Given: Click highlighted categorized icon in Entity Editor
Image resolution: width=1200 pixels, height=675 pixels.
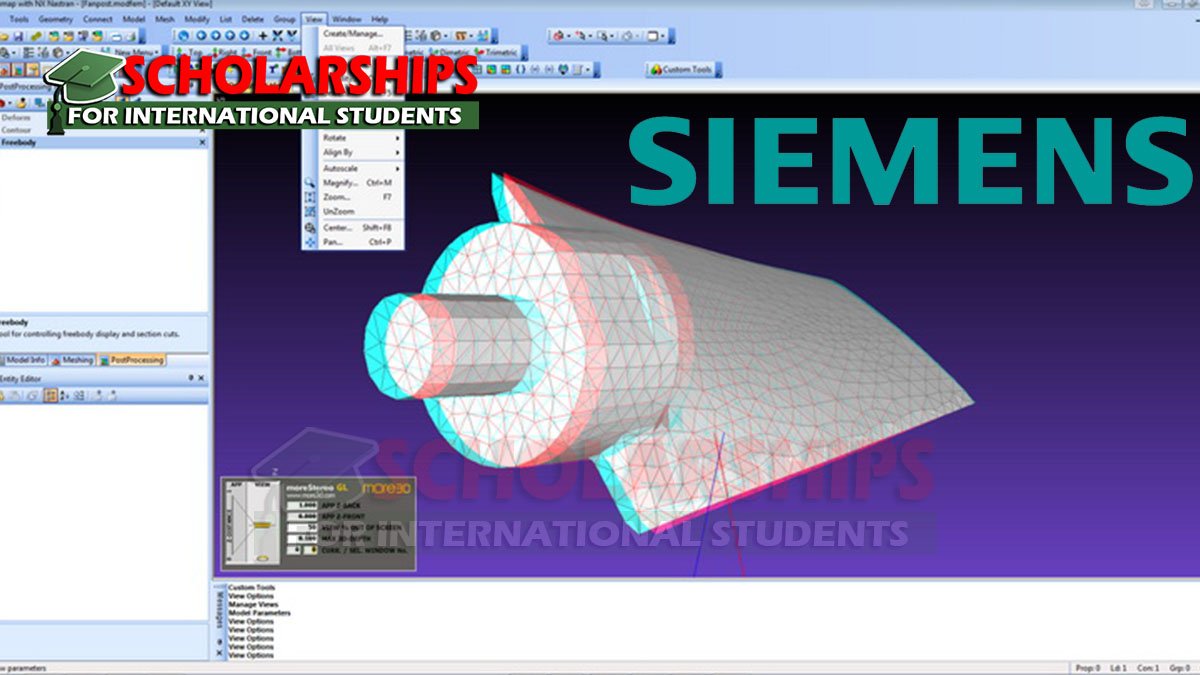Looking at the screenshot, I should (x=51, y=395).
